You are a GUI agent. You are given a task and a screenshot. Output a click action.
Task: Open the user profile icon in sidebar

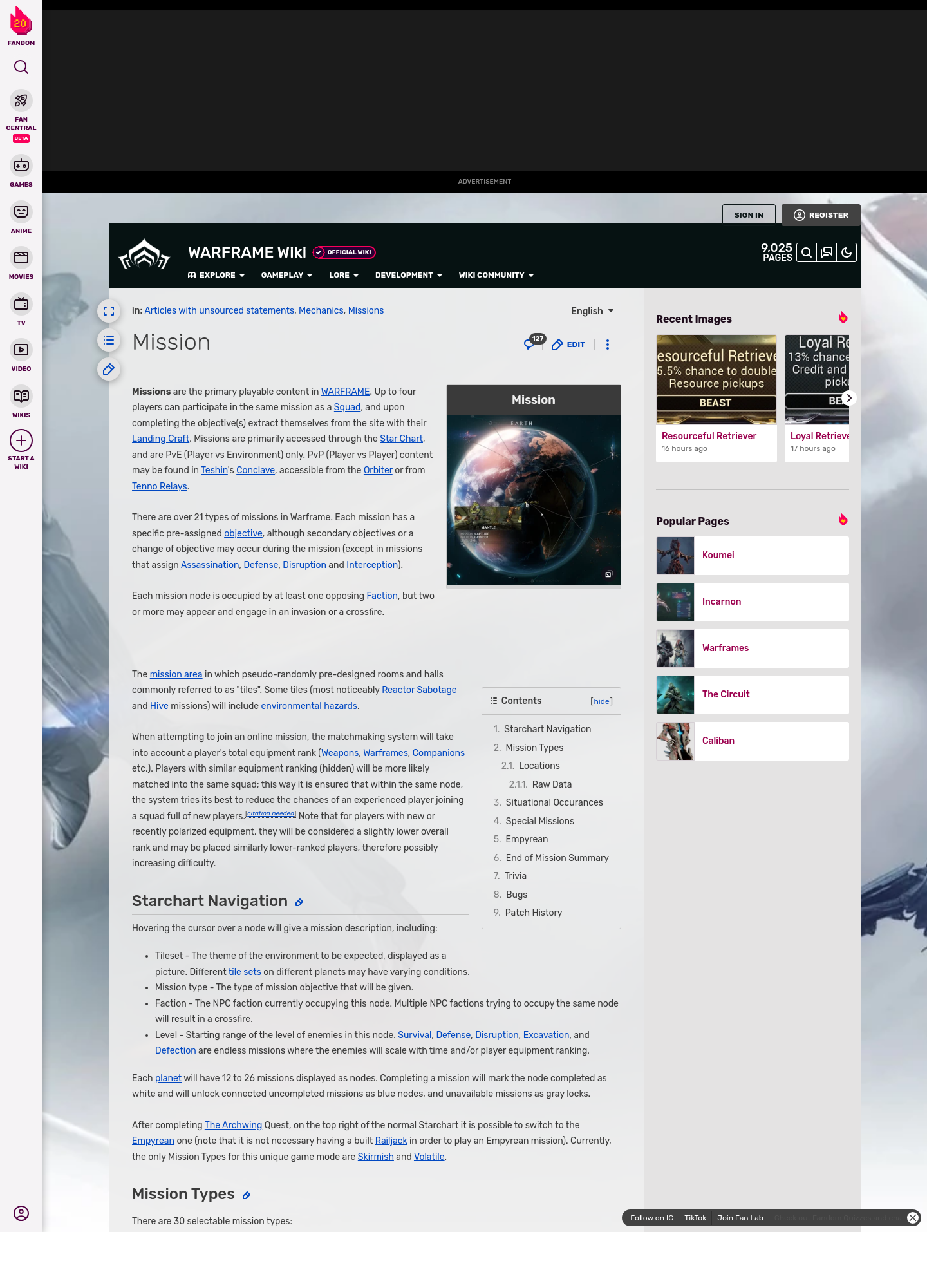coord(21,1213)
